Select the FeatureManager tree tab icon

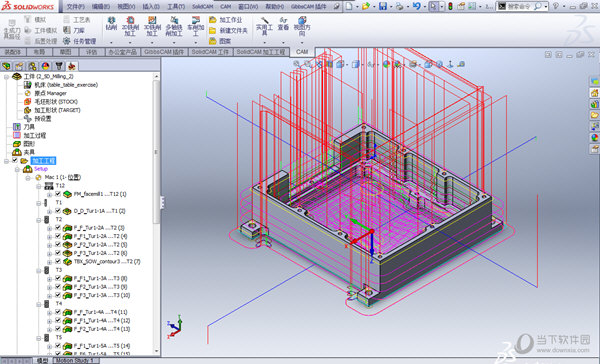point(6,66)
